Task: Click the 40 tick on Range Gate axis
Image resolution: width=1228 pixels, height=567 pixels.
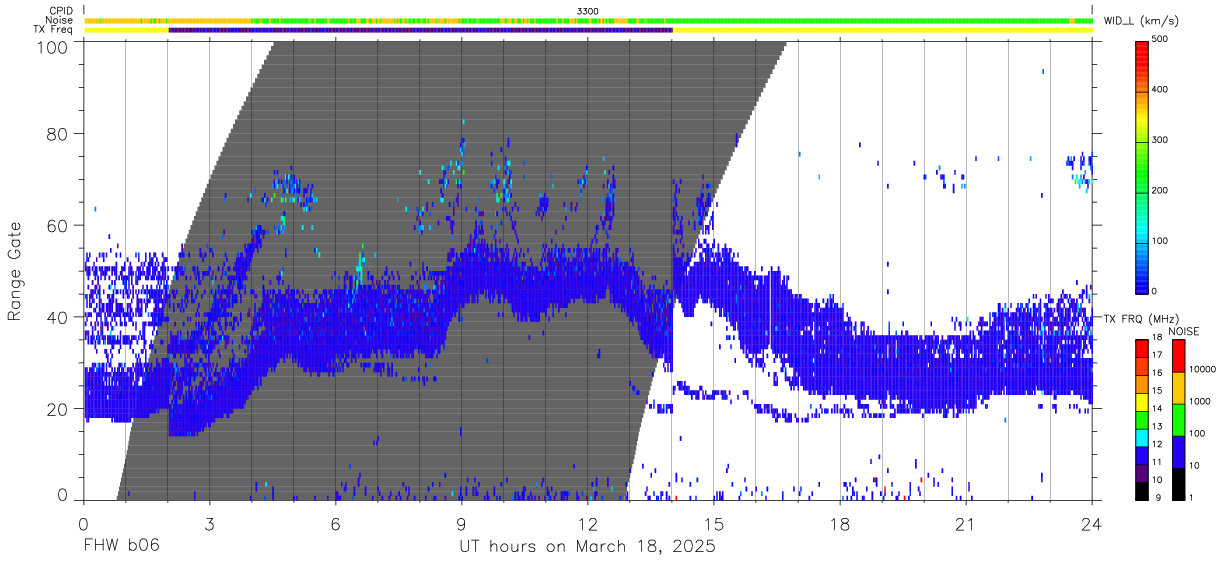Action: pos(58,318)
